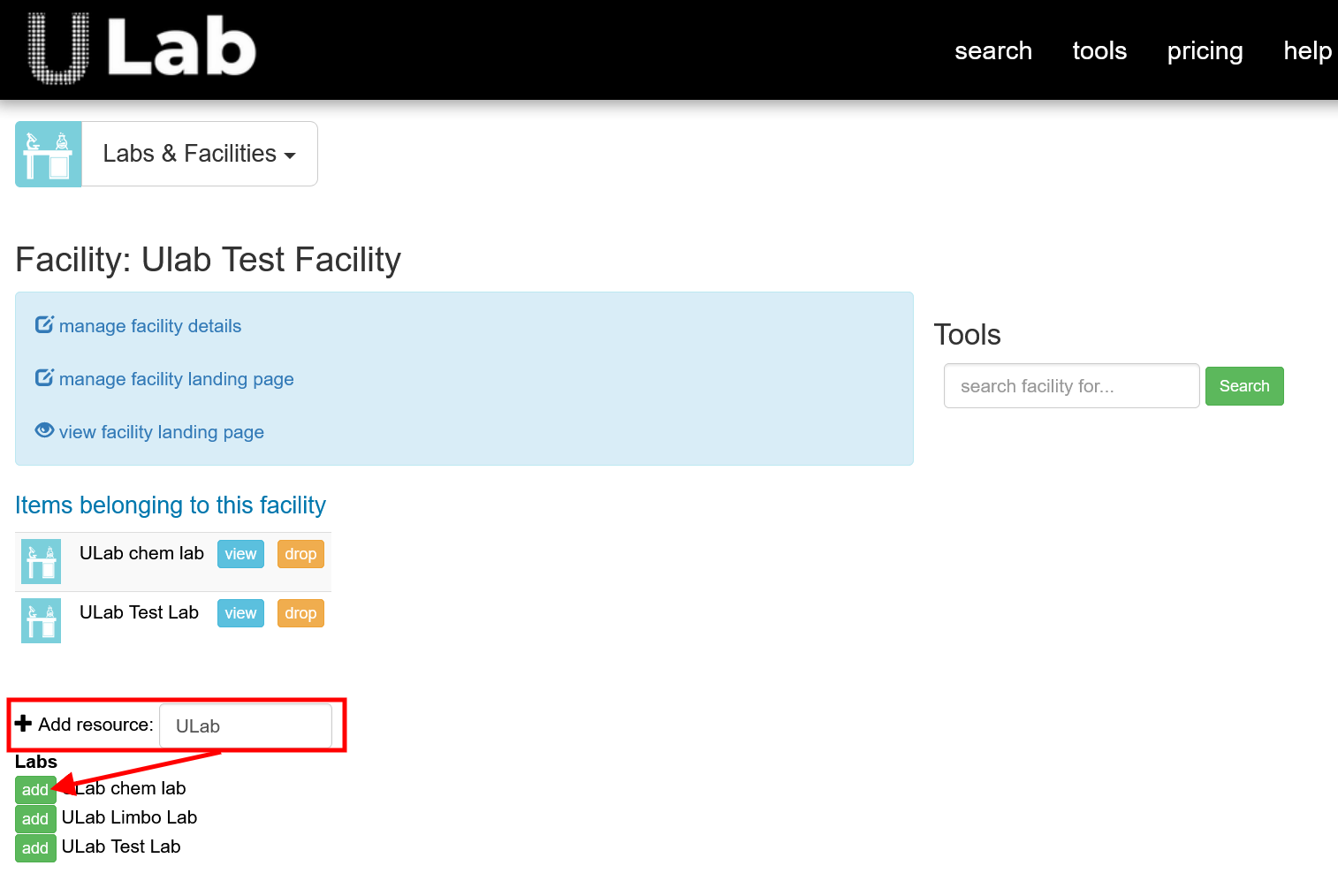Select the search menu item
Screen dimensions: 1338x896
(x=992, y=51)
